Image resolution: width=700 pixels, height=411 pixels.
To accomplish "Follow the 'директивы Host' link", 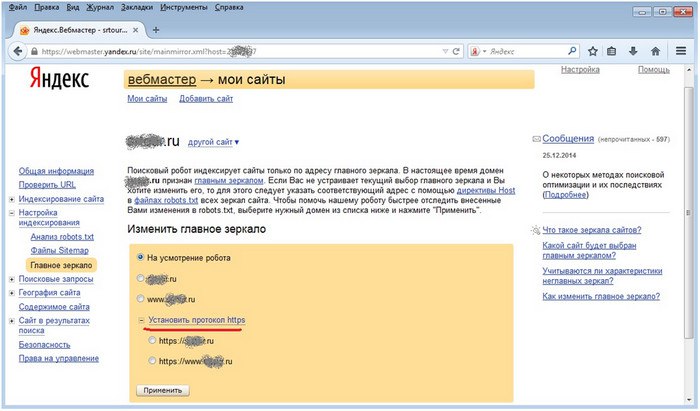I will click(x=486, y=191).
